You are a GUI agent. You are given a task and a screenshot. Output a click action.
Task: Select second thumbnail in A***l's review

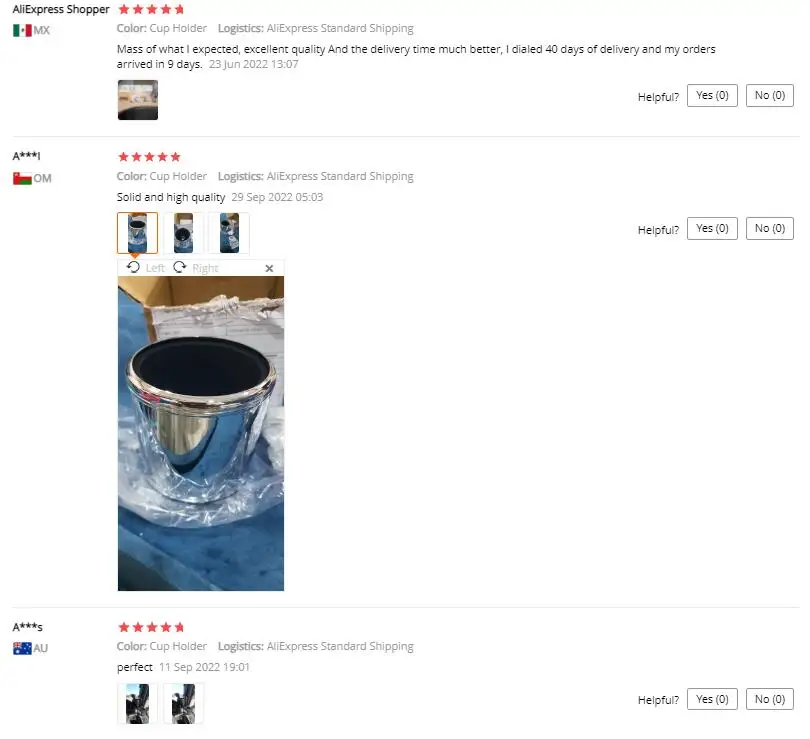pyautogui.click(x=183, y=233)
